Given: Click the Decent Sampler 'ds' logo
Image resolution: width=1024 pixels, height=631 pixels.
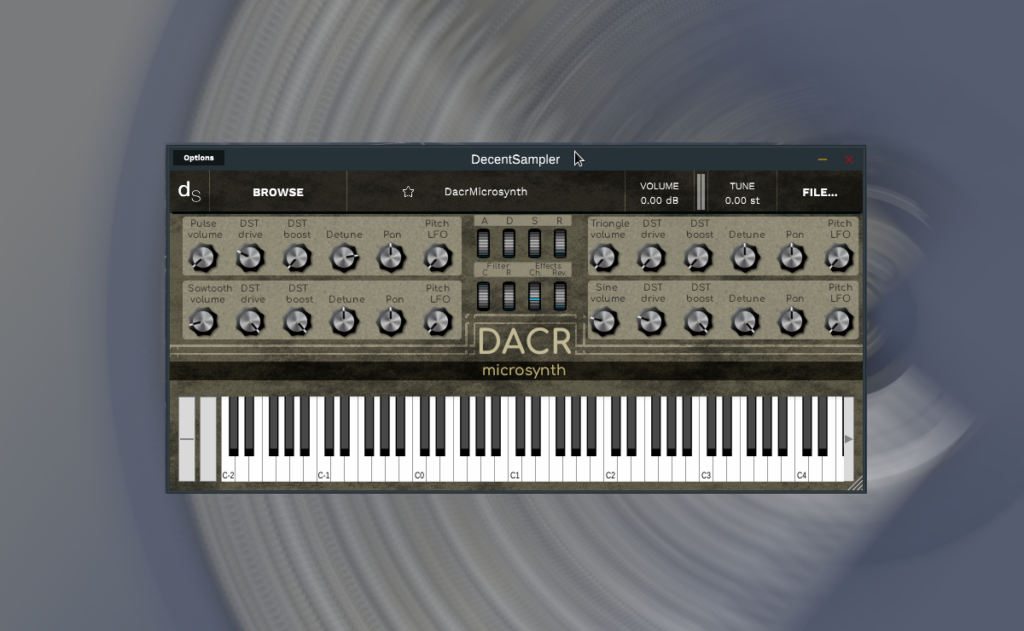Looking at the screenshot, I should click(x=189, y=191).
